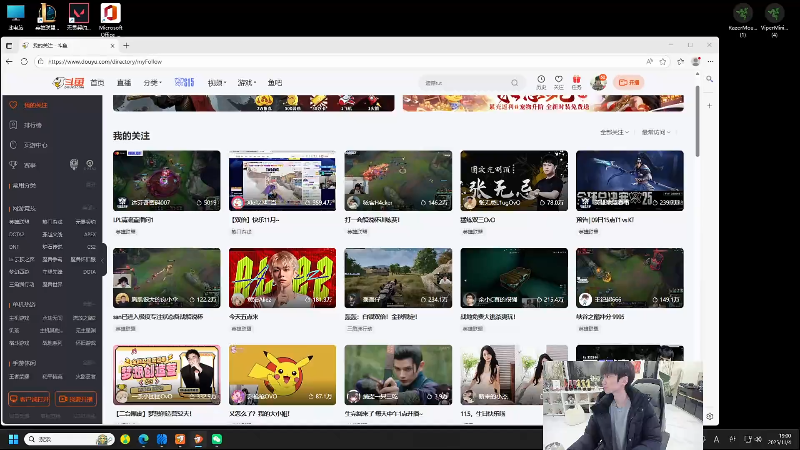Viewport: 800px width, 450px height.
Task: Expand the 分类 category dropdown
Action: (152, 83)
